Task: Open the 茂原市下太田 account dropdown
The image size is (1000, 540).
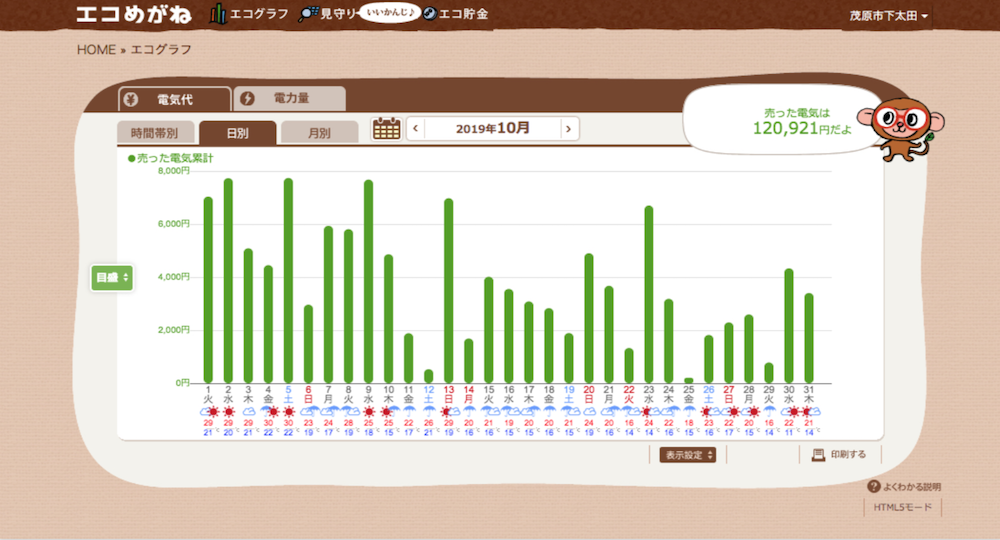Action: coord(888,15)
